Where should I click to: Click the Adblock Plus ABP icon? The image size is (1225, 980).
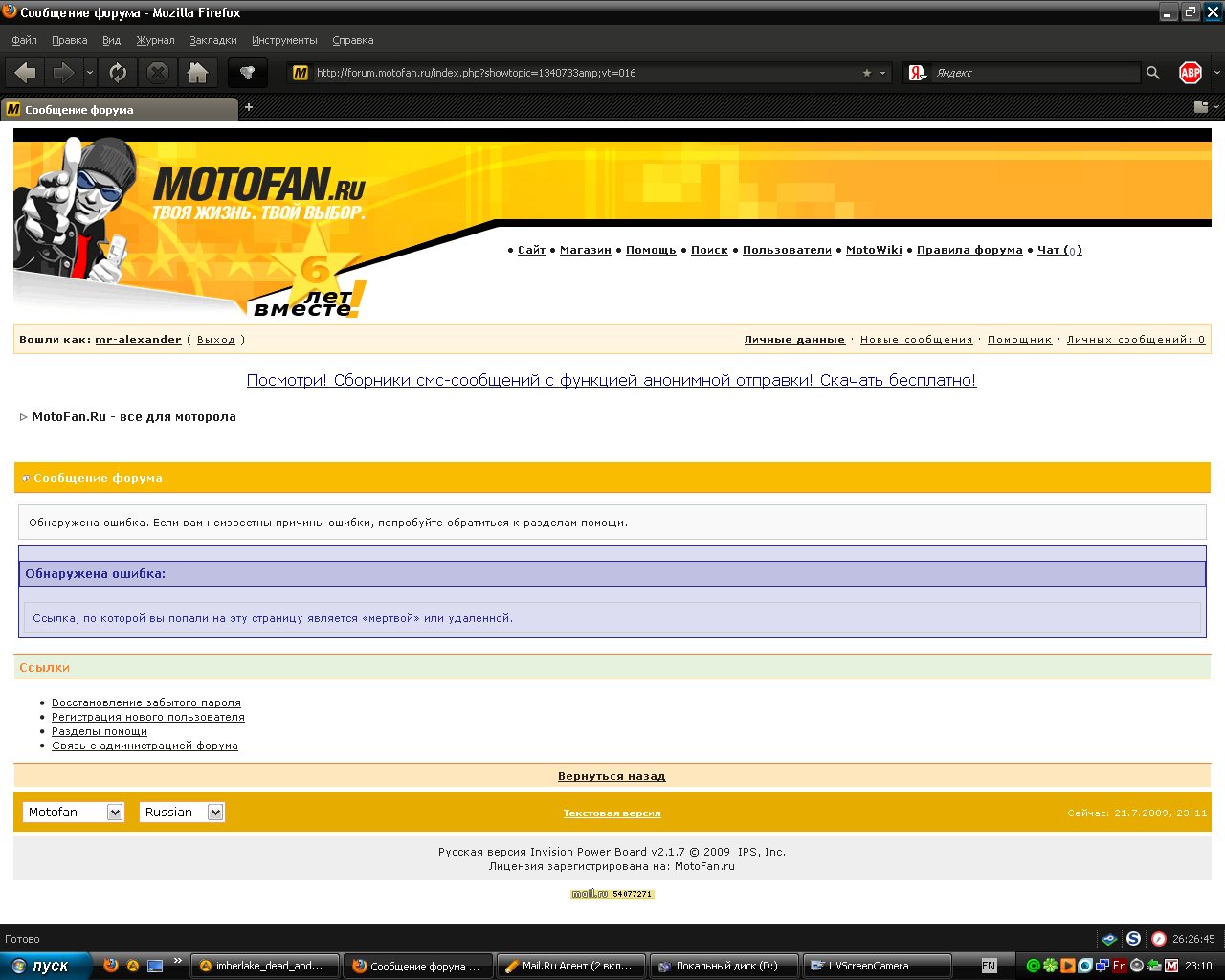1190,73
